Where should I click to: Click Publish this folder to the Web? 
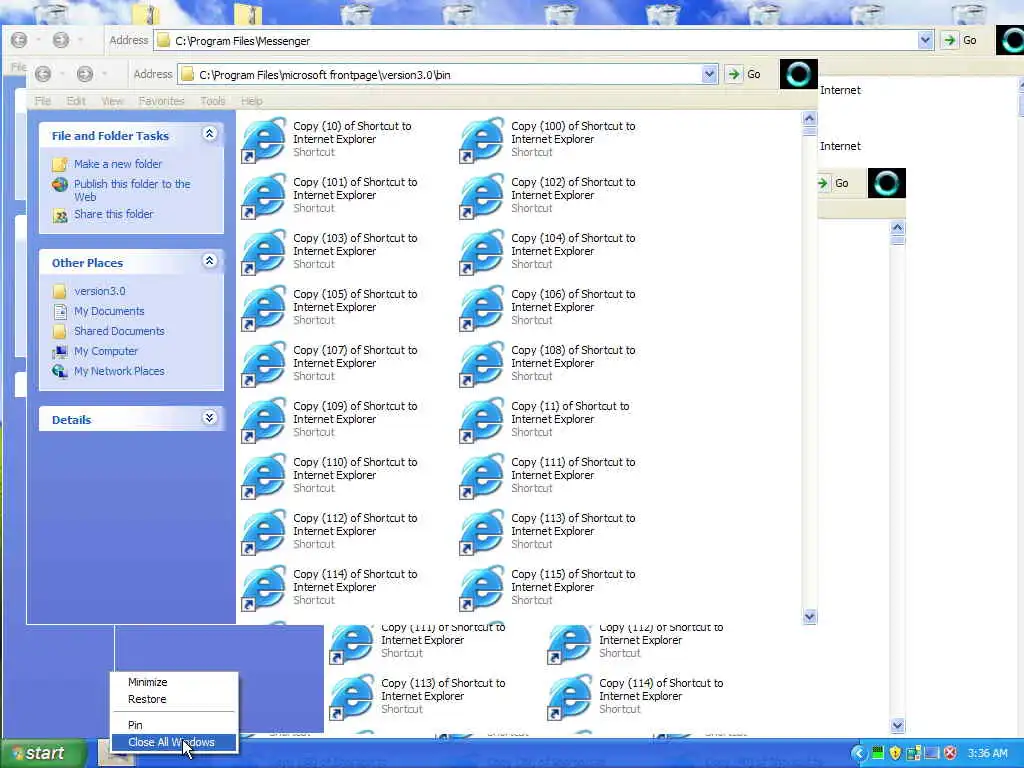click(x=132, y=190)
